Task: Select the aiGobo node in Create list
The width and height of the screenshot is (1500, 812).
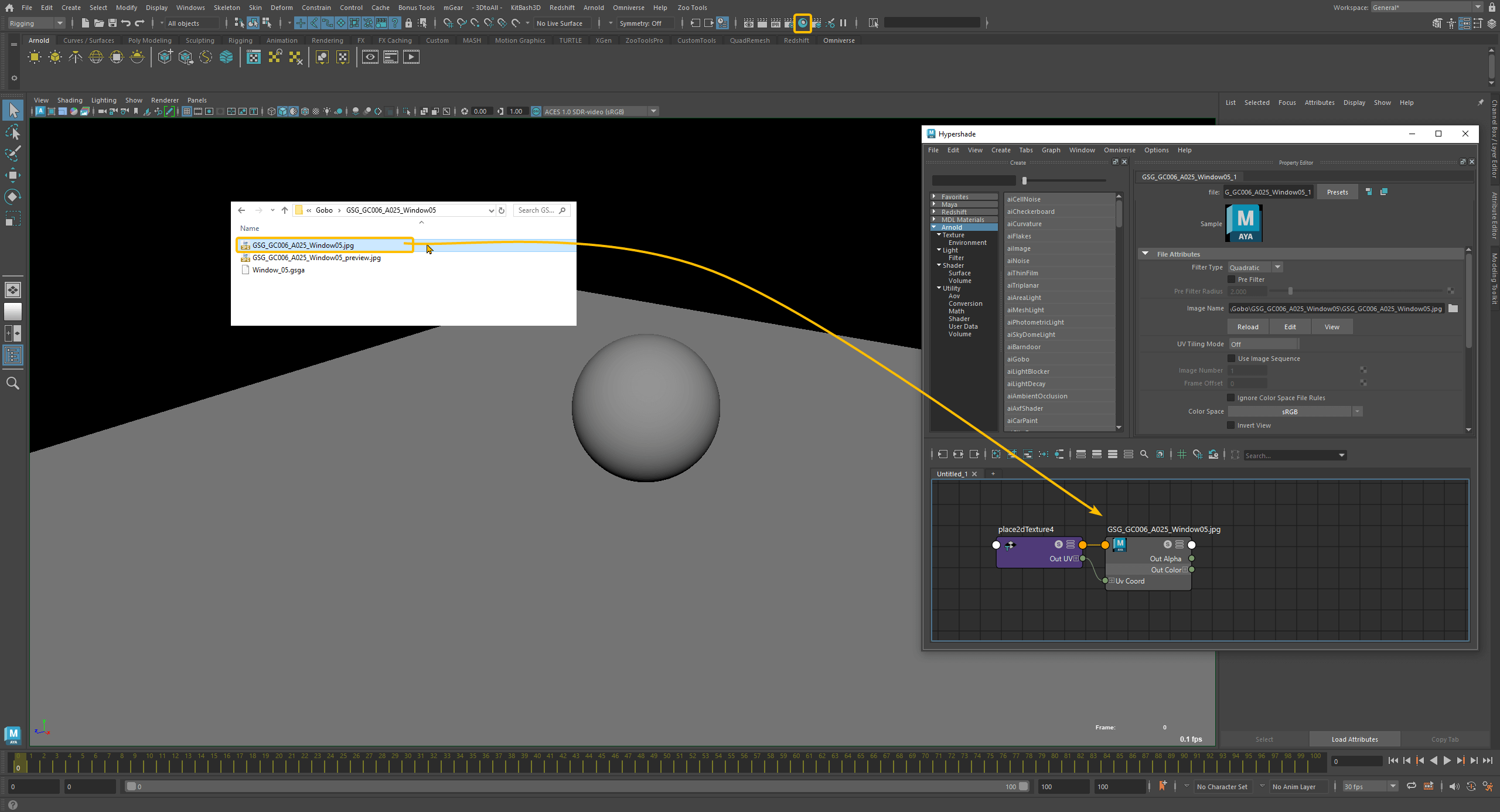Action: pos(1018,359)
